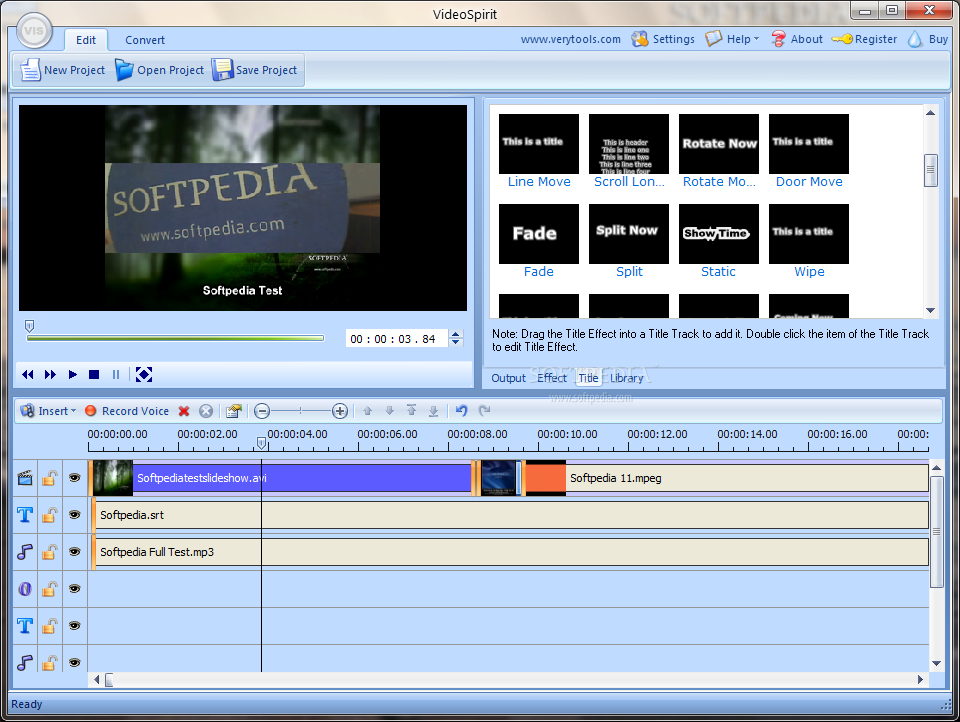Select the Rotate Move title effect thumbnail
This screenshot has width=960, height=722.
(719, 144)
